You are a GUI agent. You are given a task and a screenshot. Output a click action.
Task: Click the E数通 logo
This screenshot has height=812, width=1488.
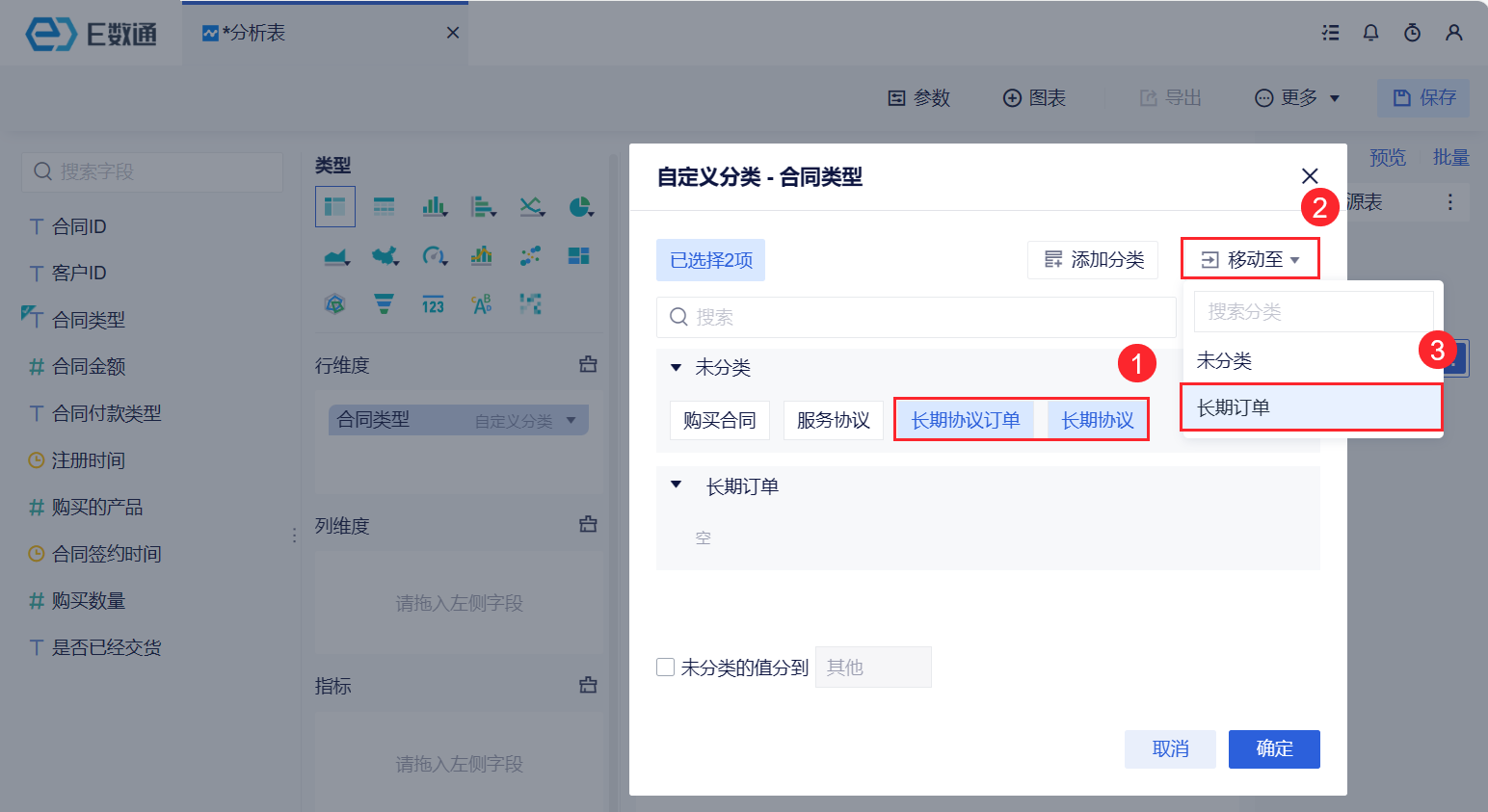coord(92,35)
